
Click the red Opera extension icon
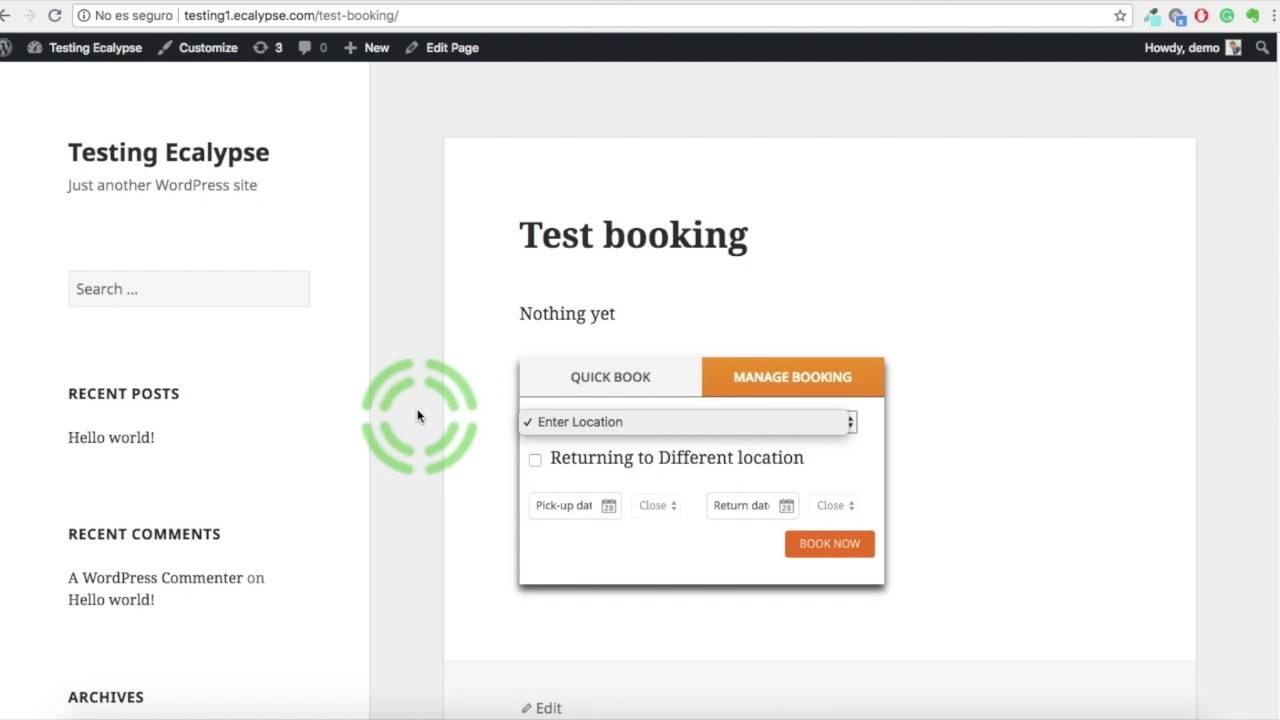(1201, 16)
